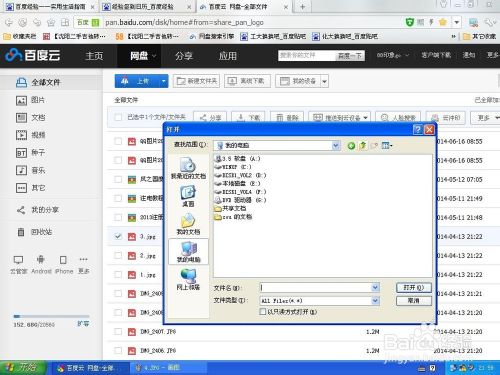Open the BT 种子 category in sidebar
Screen dimensions: 500x375
pos(30,153)
